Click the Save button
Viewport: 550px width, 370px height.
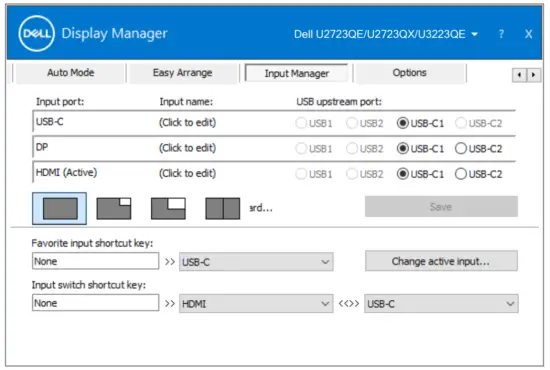tap(441, 207)
